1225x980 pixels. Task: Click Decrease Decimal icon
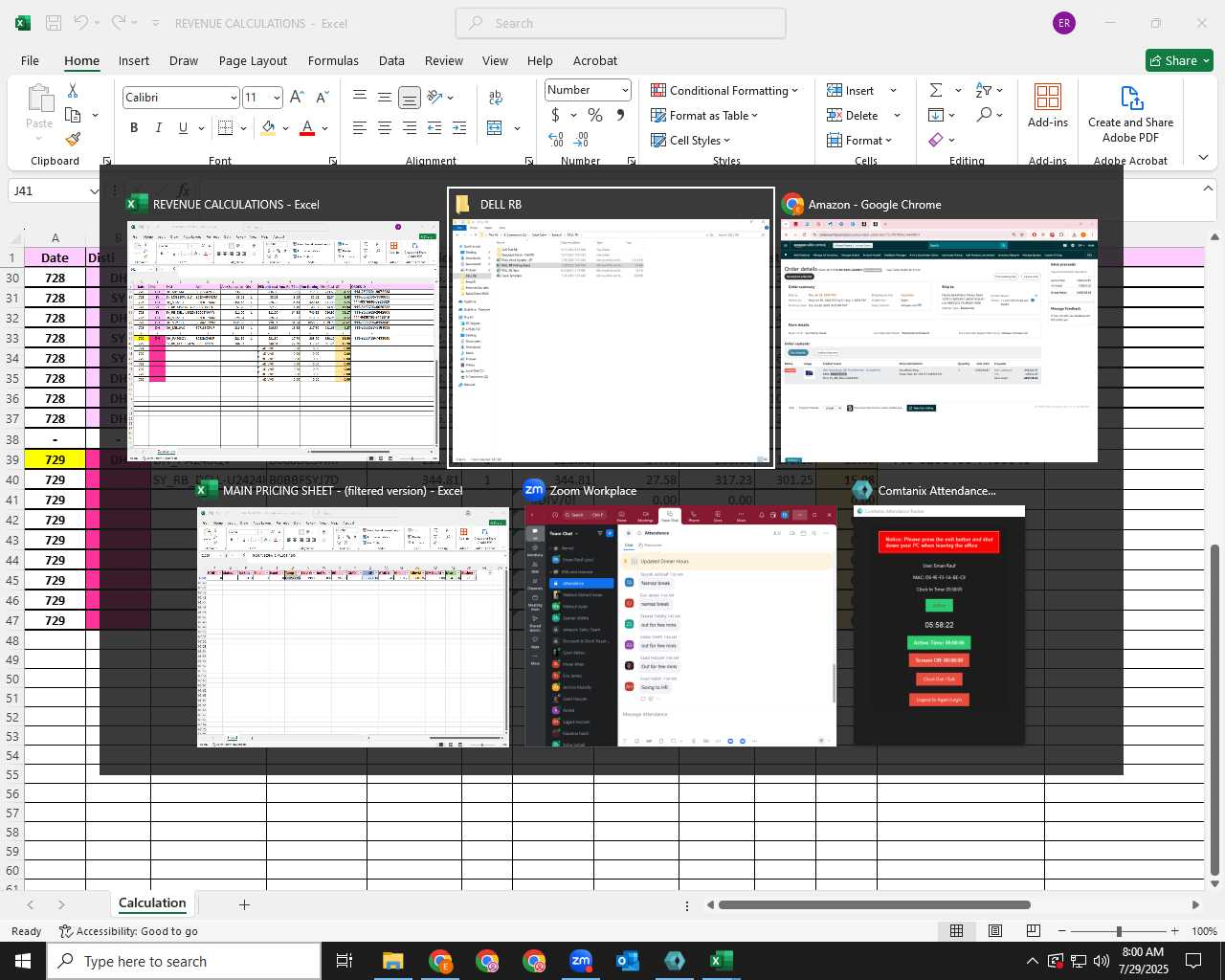(583, 140)
